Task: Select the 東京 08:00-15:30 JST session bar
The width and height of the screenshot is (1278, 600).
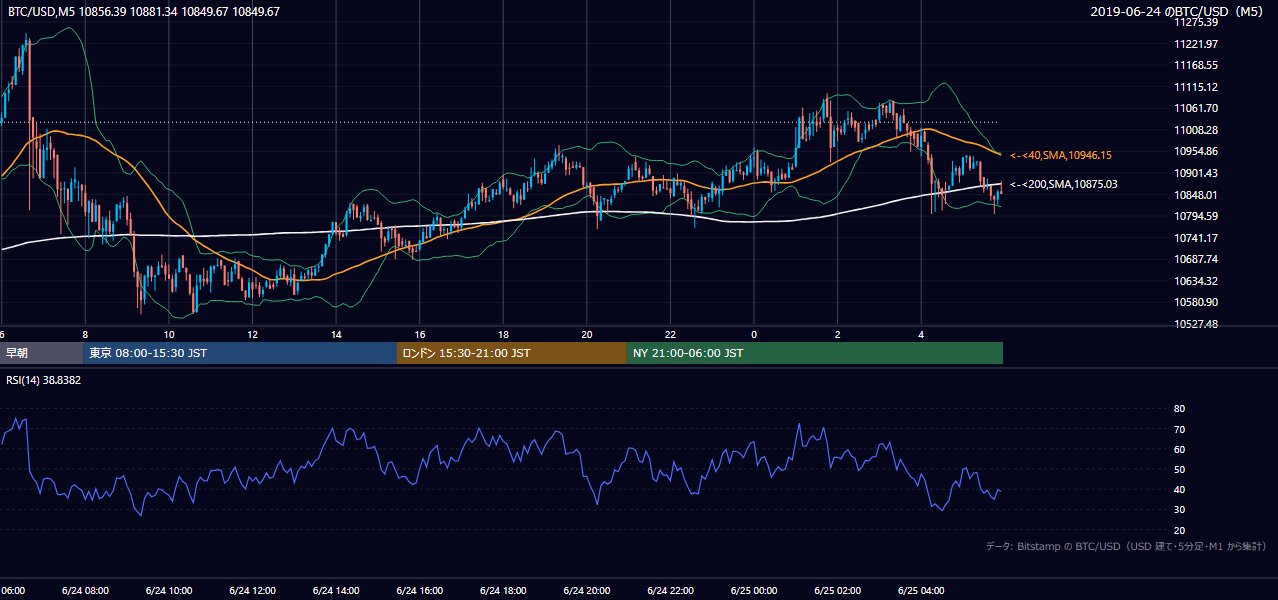Action: [241, 353]
